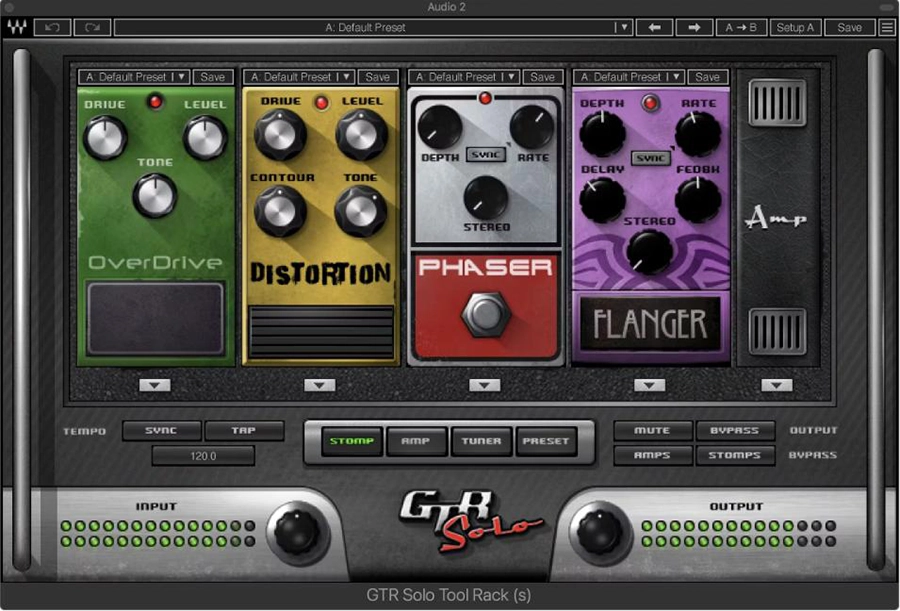Click the Distortion Tone knob
Image resolution: width=900 pixels, height=611 pixels.
coord(361,211)
